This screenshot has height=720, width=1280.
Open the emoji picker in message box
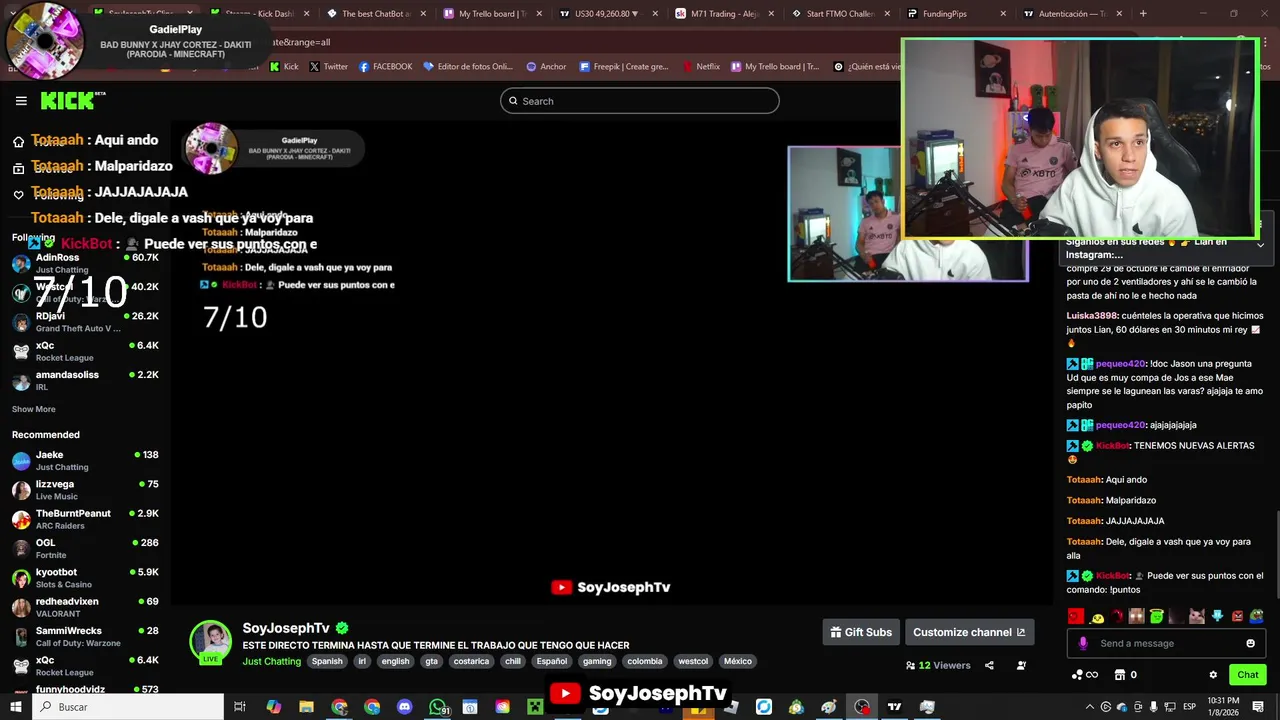click(x=1250, y=643)
